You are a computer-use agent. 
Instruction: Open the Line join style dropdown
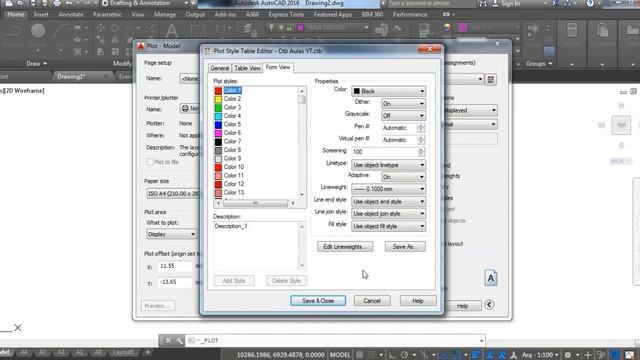389,213
